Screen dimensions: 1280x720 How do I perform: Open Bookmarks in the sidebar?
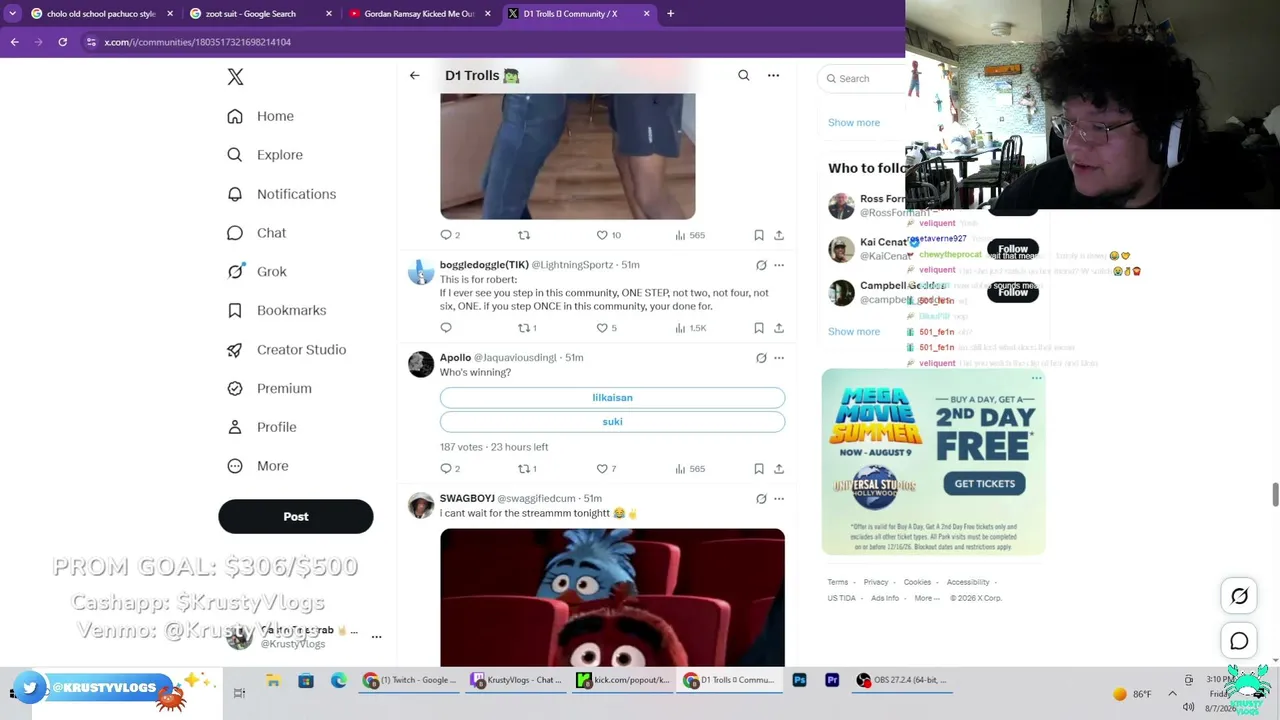coord(277,310)
